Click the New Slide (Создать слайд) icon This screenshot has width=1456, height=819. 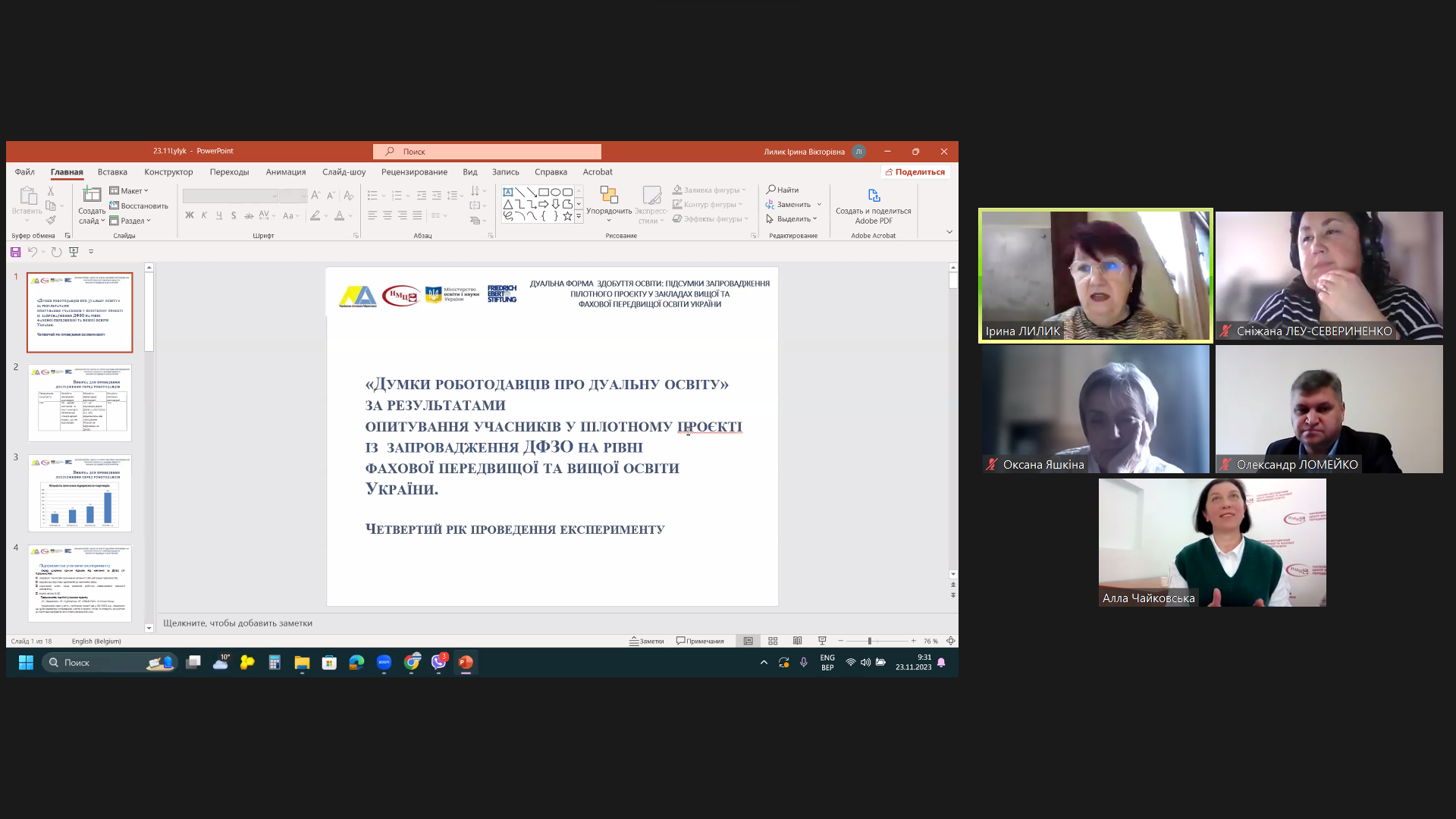pos(92,196)
